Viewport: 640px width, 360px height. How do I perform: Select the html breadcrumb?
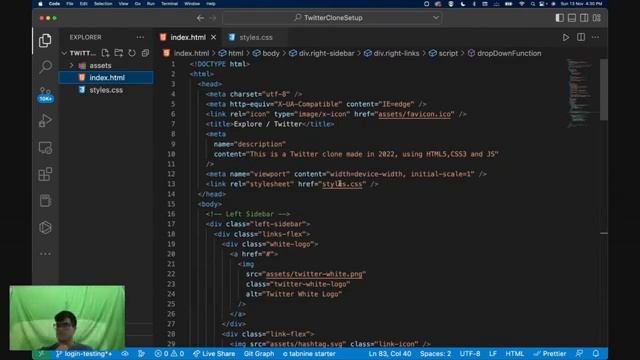[236, 53]
